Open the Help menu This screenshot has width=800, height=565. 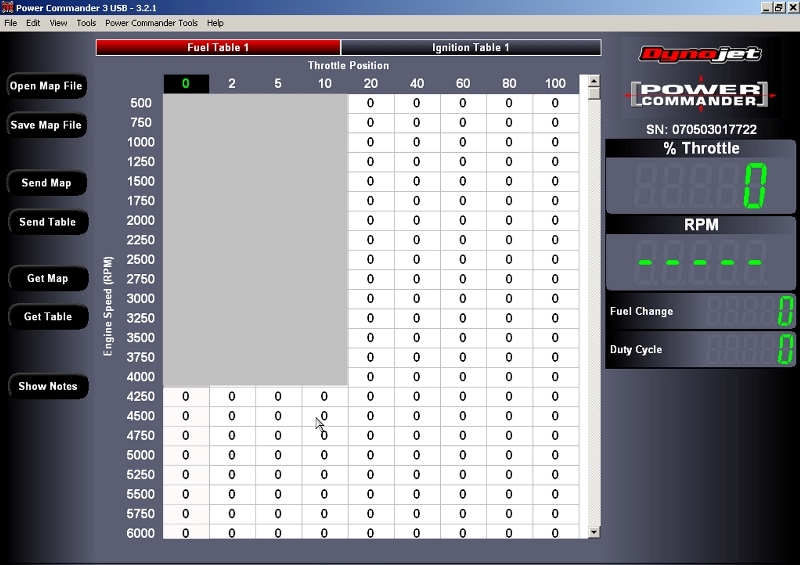[215, 22]
